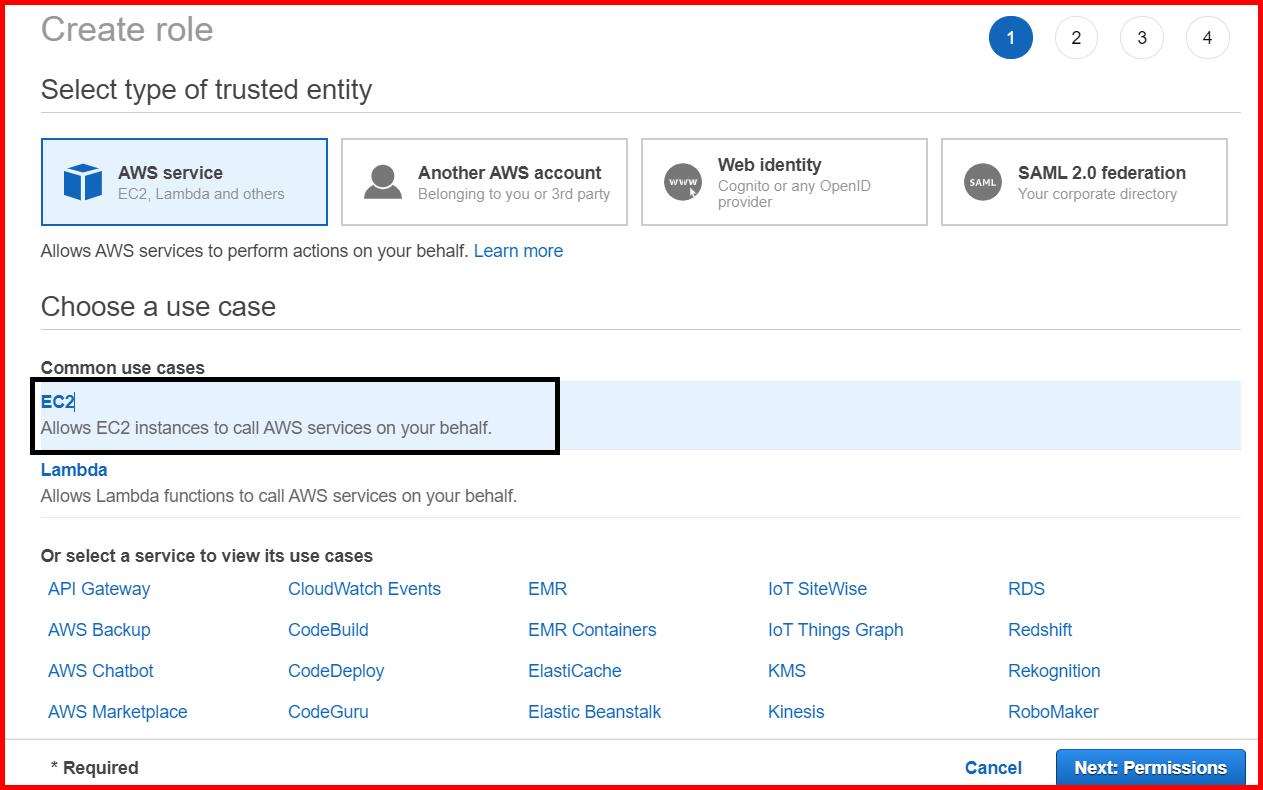
Task: Select the CodeBuild service
Action: click(x=328, y=630)
